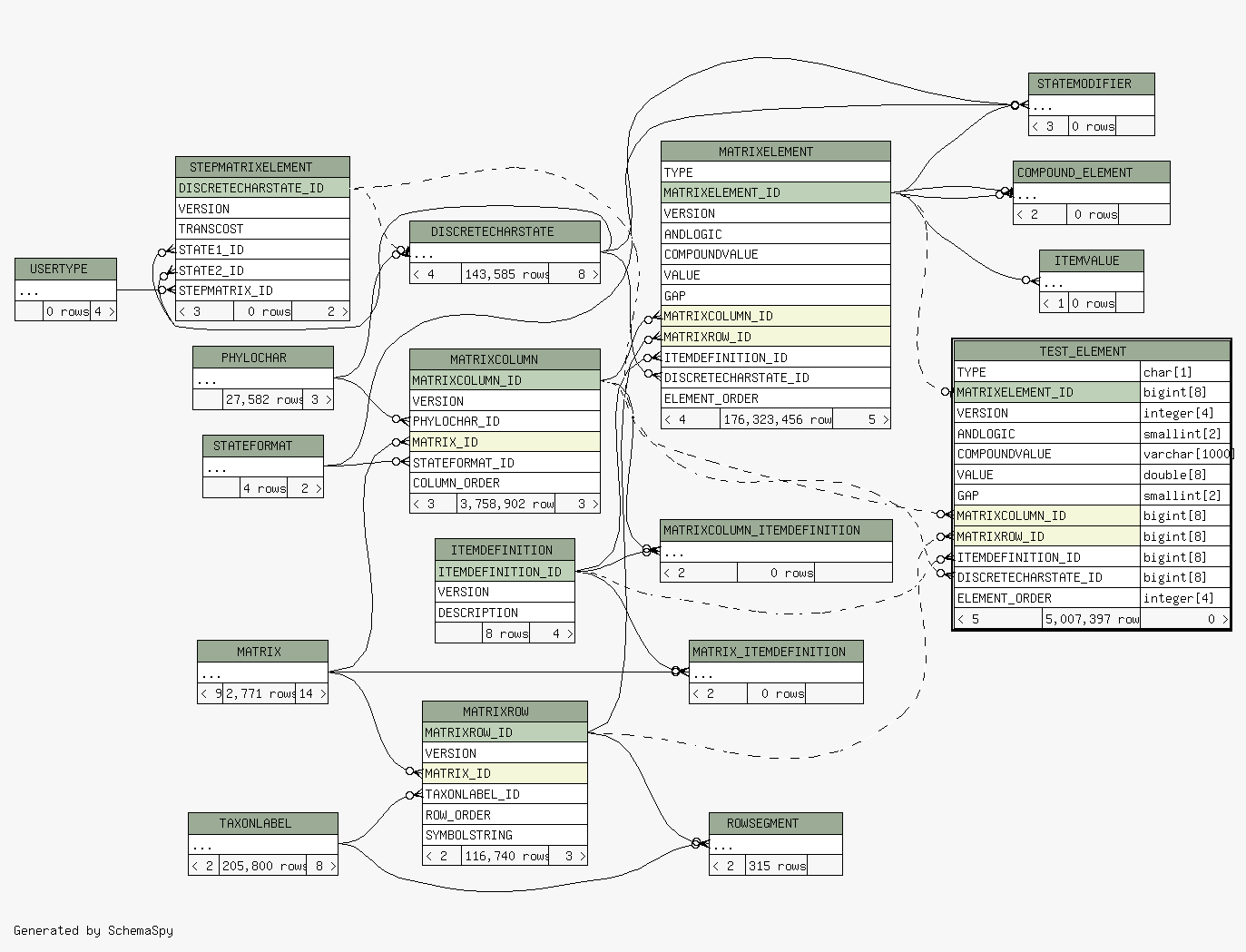Open the USERTYPE table header

click(x=65, y=269)
